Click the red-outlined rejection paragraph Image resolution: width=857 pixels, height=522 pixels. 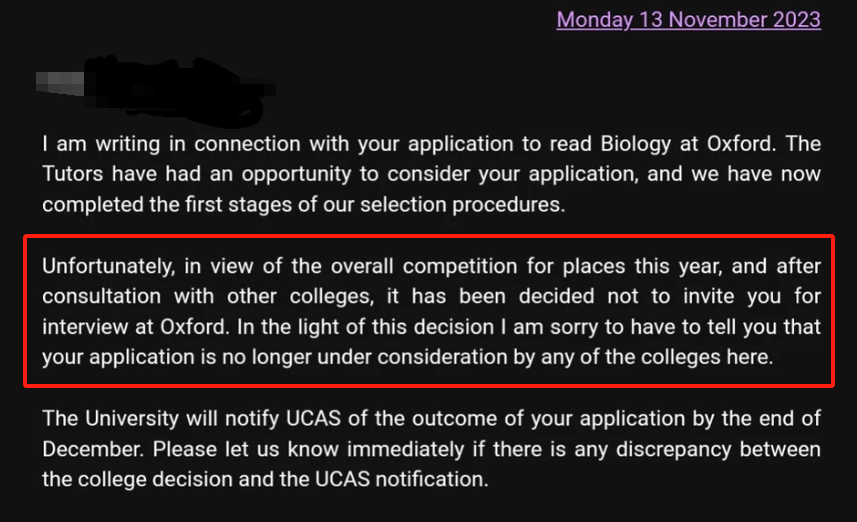tap(428, 311)
